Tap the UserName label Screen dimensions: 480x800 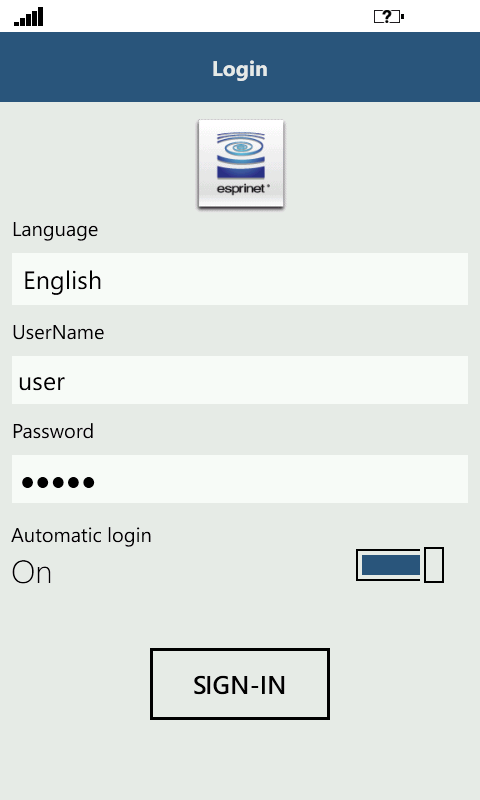[58, 333]
